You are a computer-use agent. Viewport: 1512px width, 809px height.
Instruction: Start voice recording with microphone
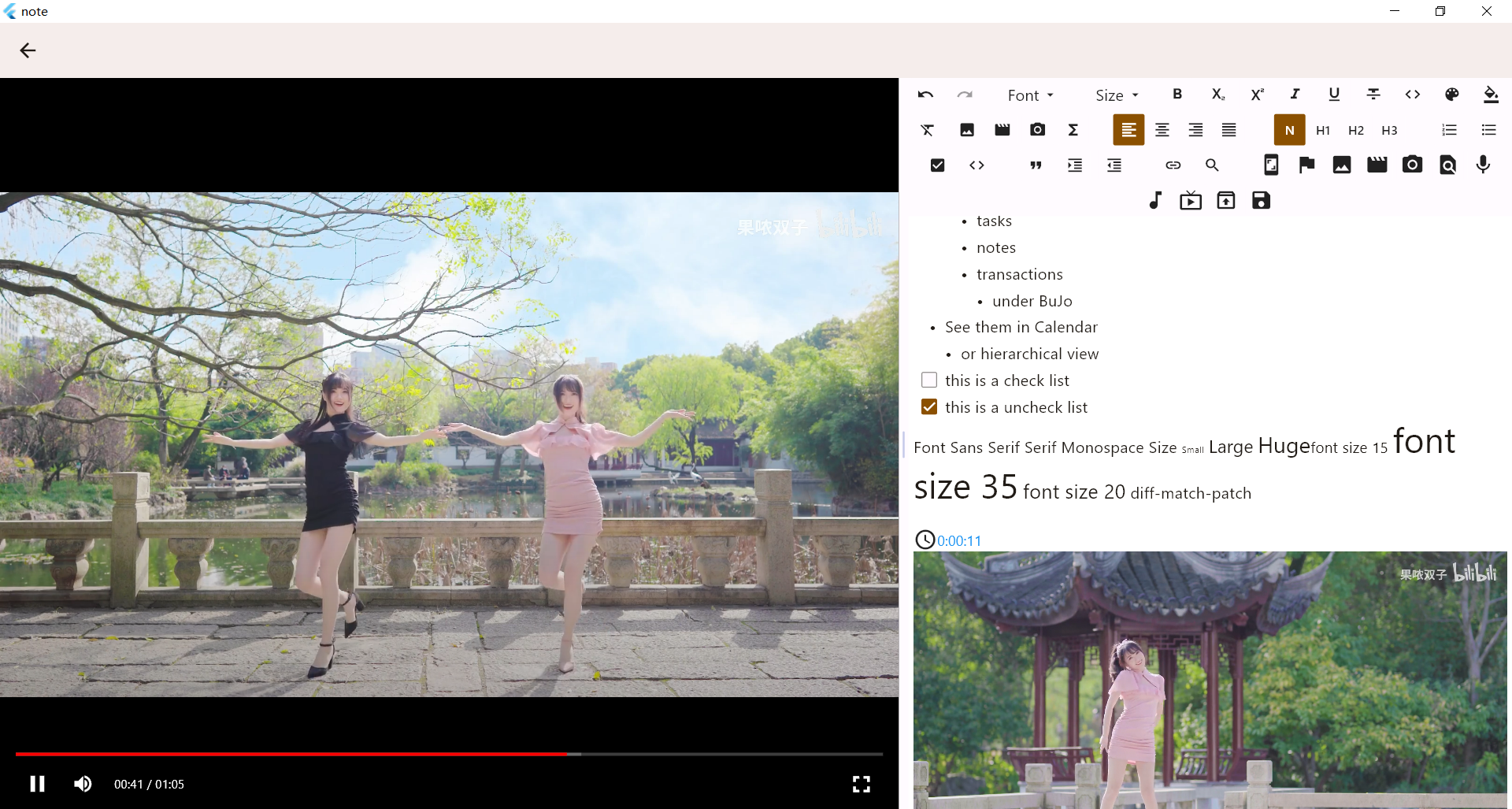pos(1483,165)
